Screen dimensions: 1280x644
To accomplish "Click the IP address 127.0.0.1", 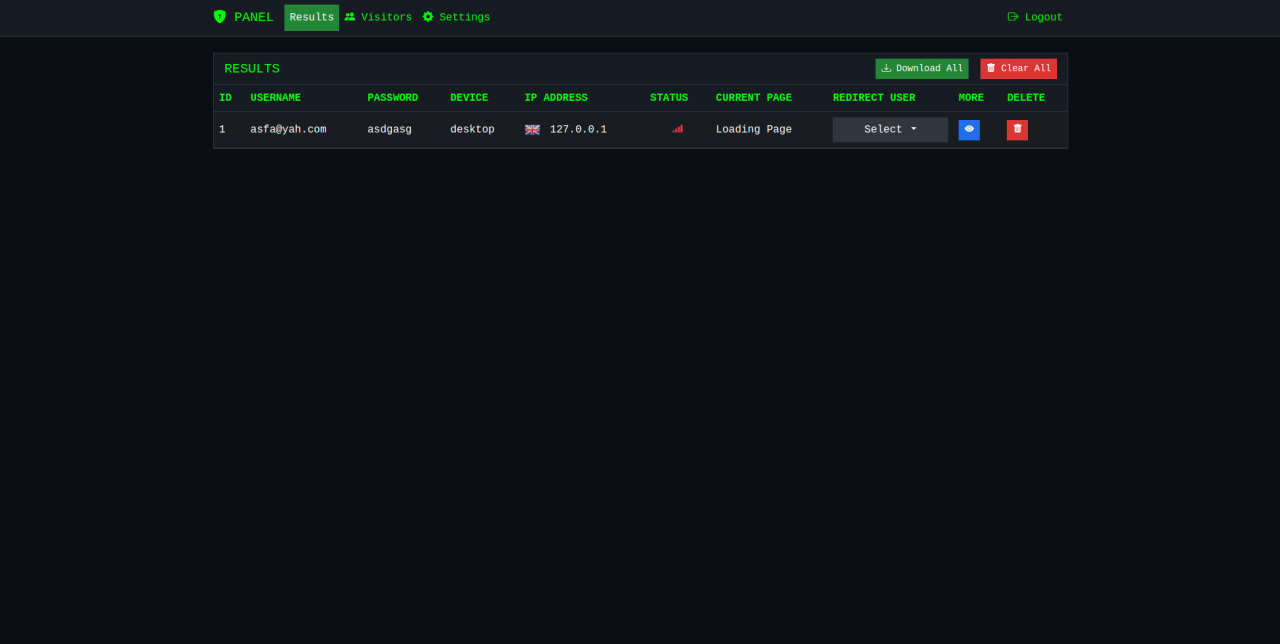I will point(578,129).
